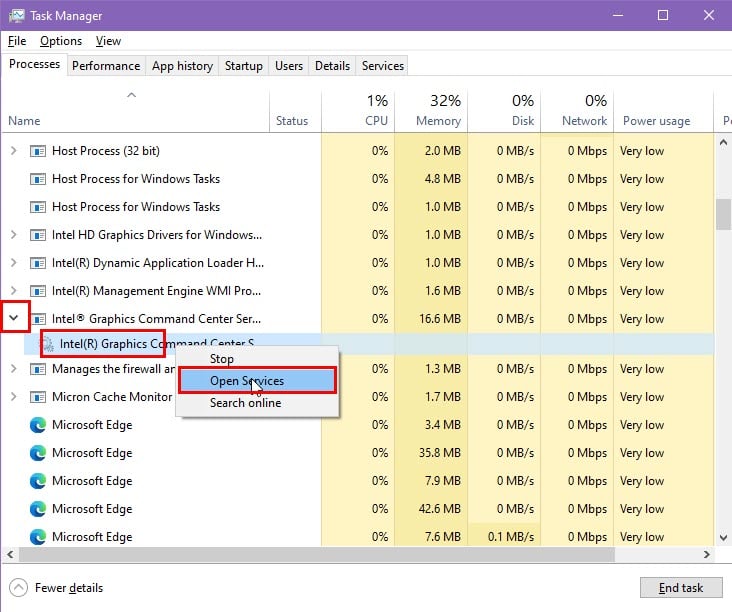Screen dimensions: 732x612
Task: Click the gear icon of Intel(R) Graphics service
Action: 47,344
